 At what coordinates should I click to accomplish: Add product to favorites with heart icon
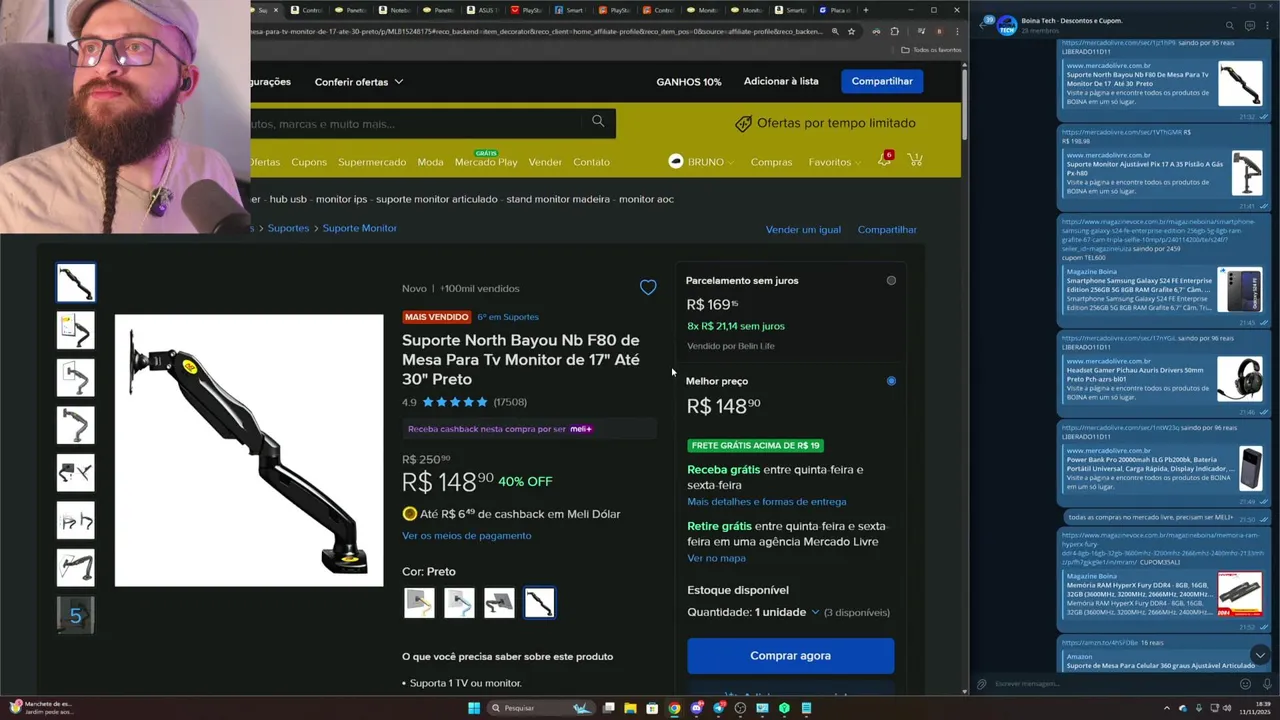coord(648,288)
